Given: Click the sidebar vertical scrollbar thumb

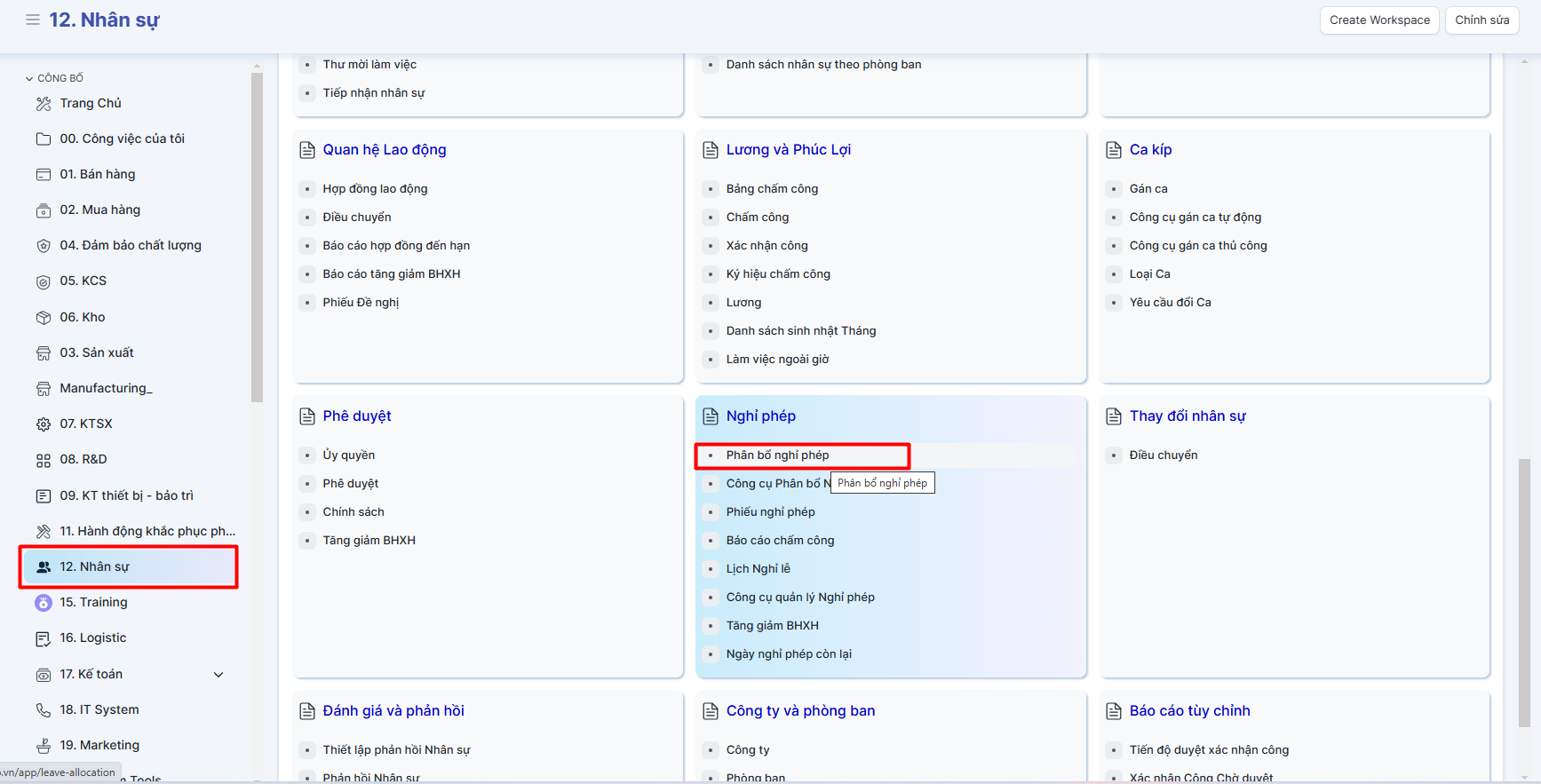Looking at the screenshot, I should point(257,240).
